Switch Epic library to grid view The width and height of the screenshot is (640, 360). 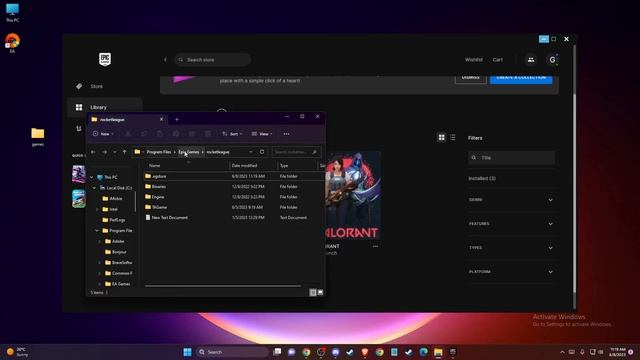click(x=442, y=138)
